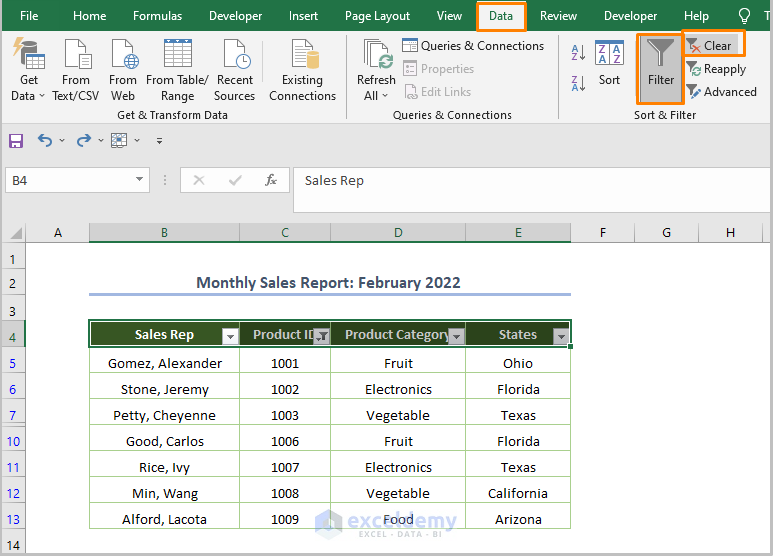Viewport: 773px width, 556px height.
Task: Click the Filter funnel button
Action: [660, 67]
